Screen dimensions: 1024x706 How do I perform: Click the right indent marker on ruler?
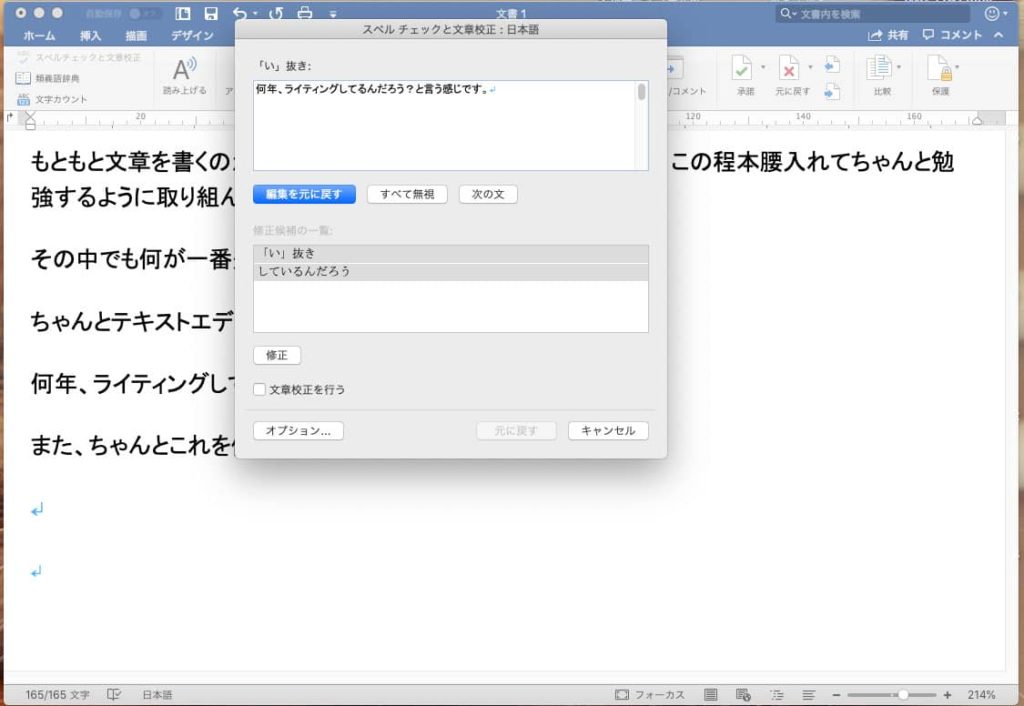pos(977,119)
